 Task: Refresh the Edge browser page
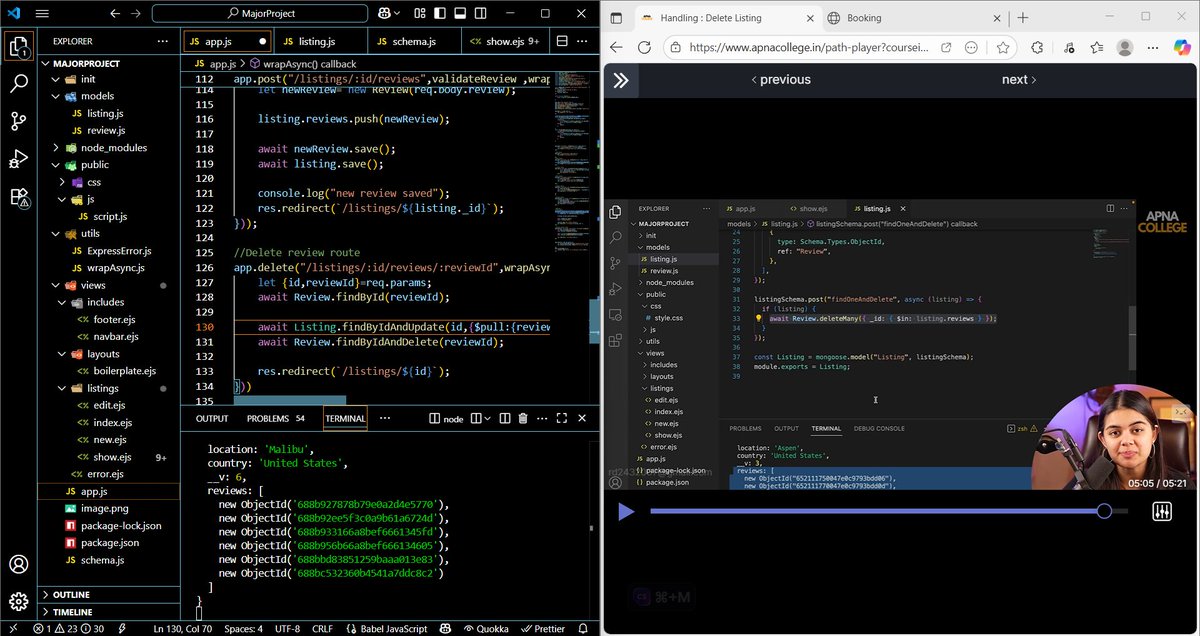coord(644,48)
